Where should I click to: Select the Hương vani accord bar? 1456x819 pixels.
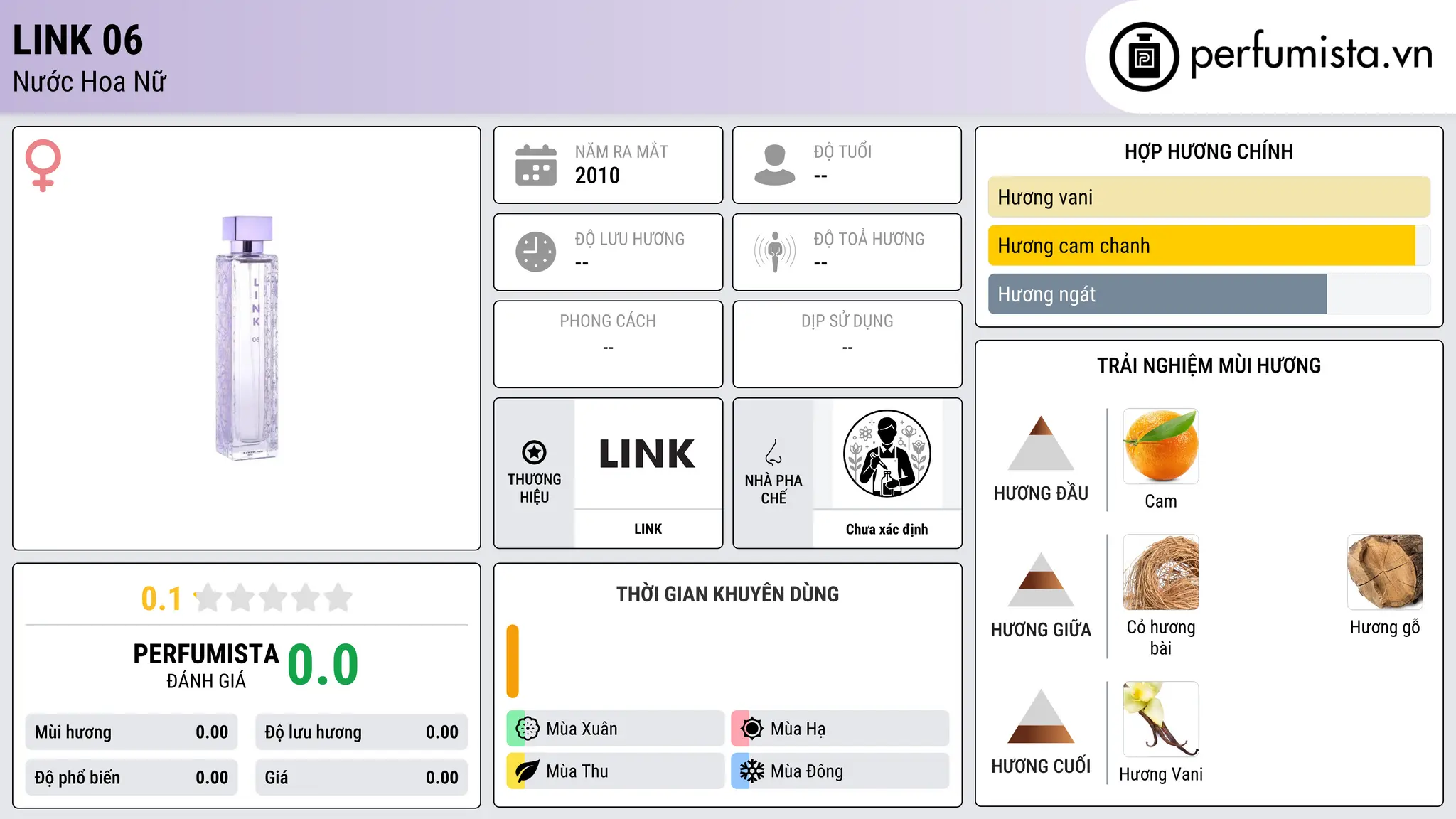tap(1209, 197)
